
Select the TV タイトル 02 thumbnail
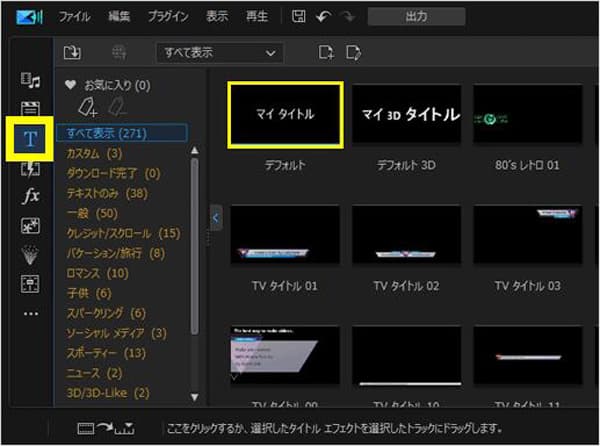coord(406,234)
